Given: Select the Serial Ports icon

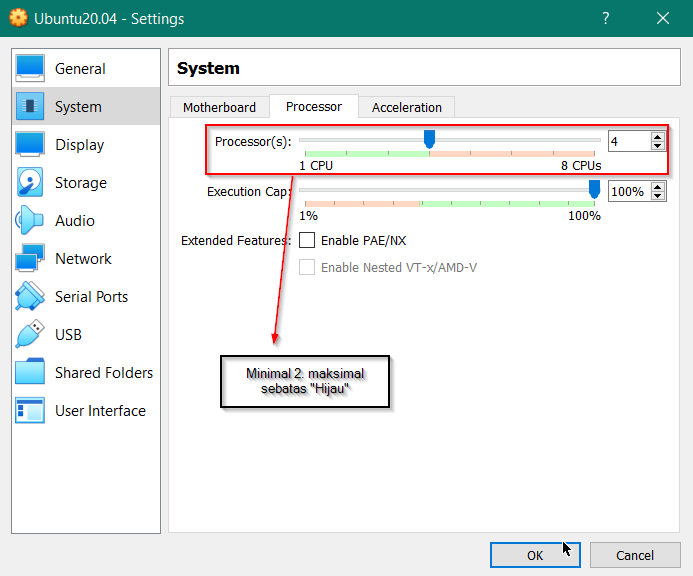Looking at the screenshot, I should (x=30, y=297).
